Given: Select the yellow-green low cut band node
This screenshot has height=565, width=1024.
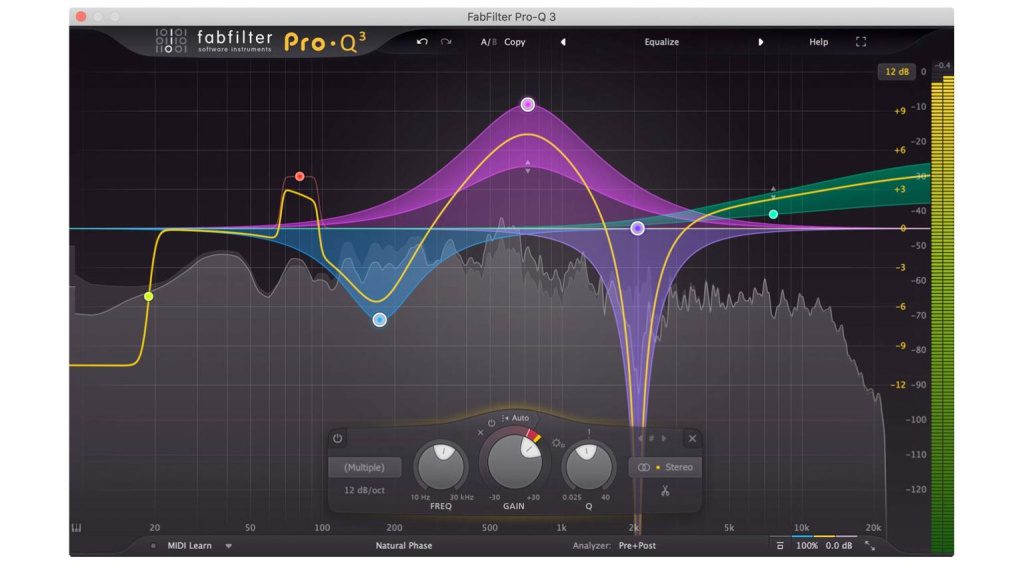Looking at the screenshot, I should 149,297.
